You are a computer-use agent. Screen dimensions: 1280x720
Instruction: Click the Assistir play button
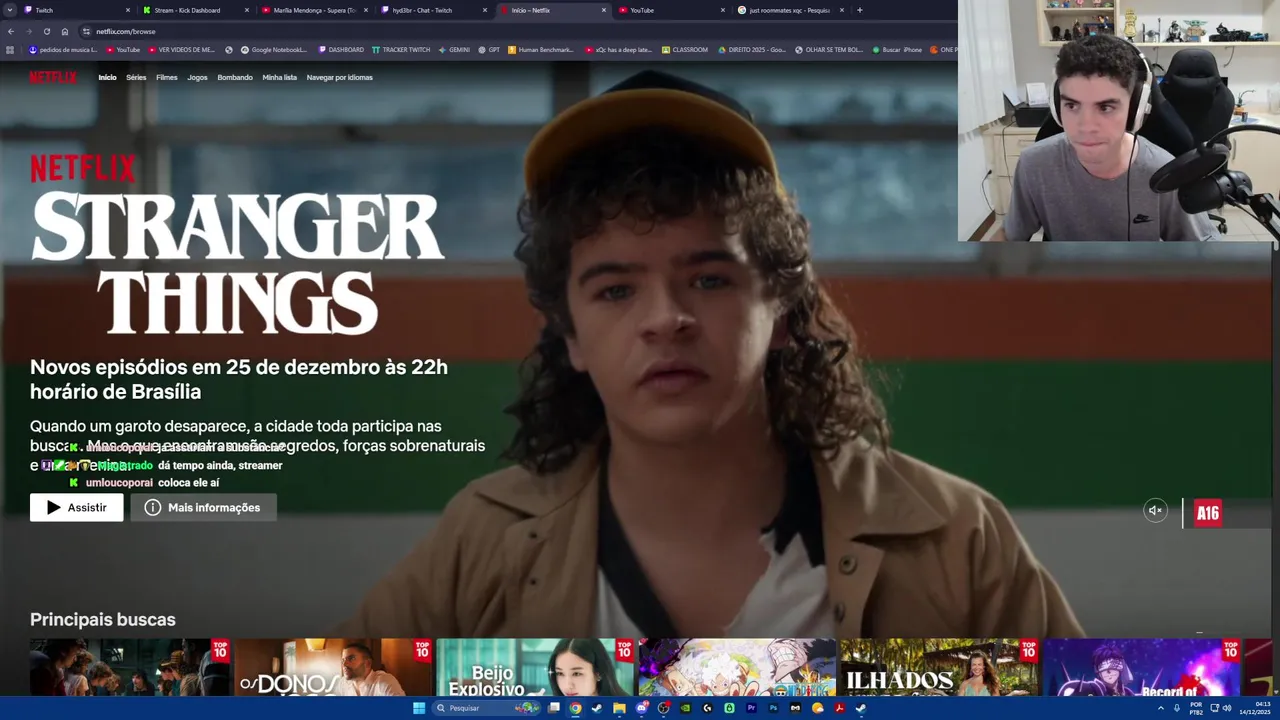[x=77, y=507]
